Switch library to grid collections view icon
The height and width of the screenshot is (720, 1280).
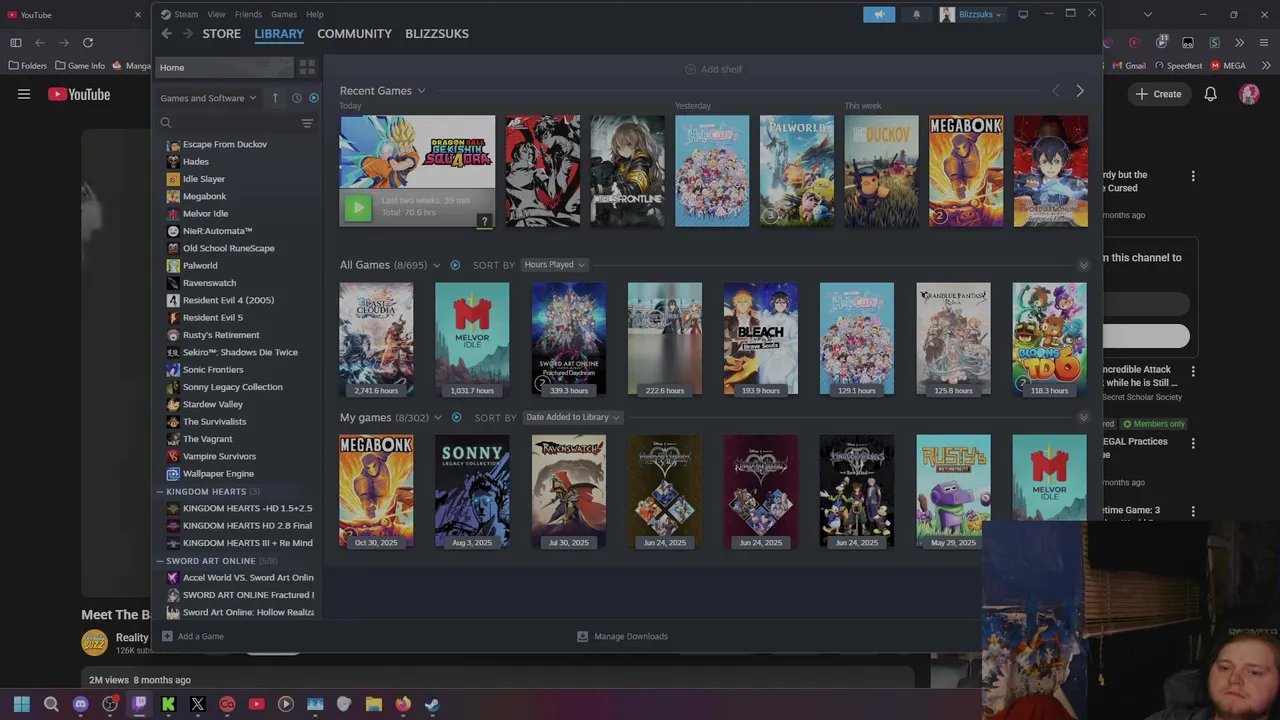[x=307, y=67]
